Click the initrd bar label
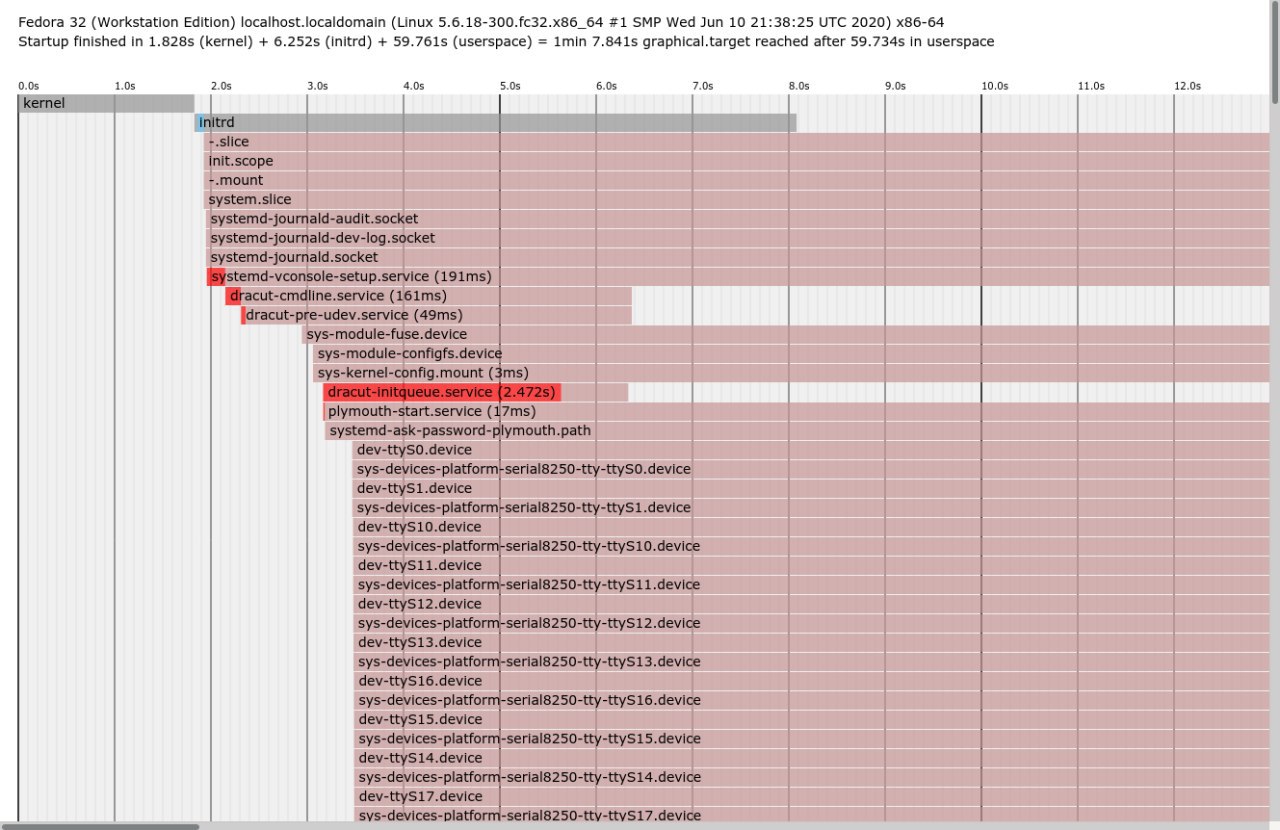Viewport: 1280px width, 830px height. pyautogui.click(x=216, y=122)
